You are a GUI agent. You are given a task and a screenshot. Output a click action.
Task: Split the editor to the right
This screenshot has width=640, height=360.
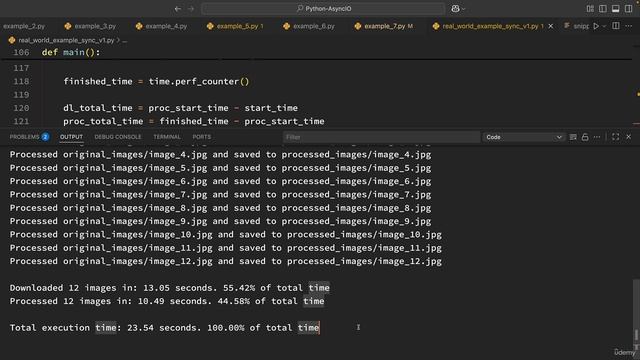click(616, 26)
